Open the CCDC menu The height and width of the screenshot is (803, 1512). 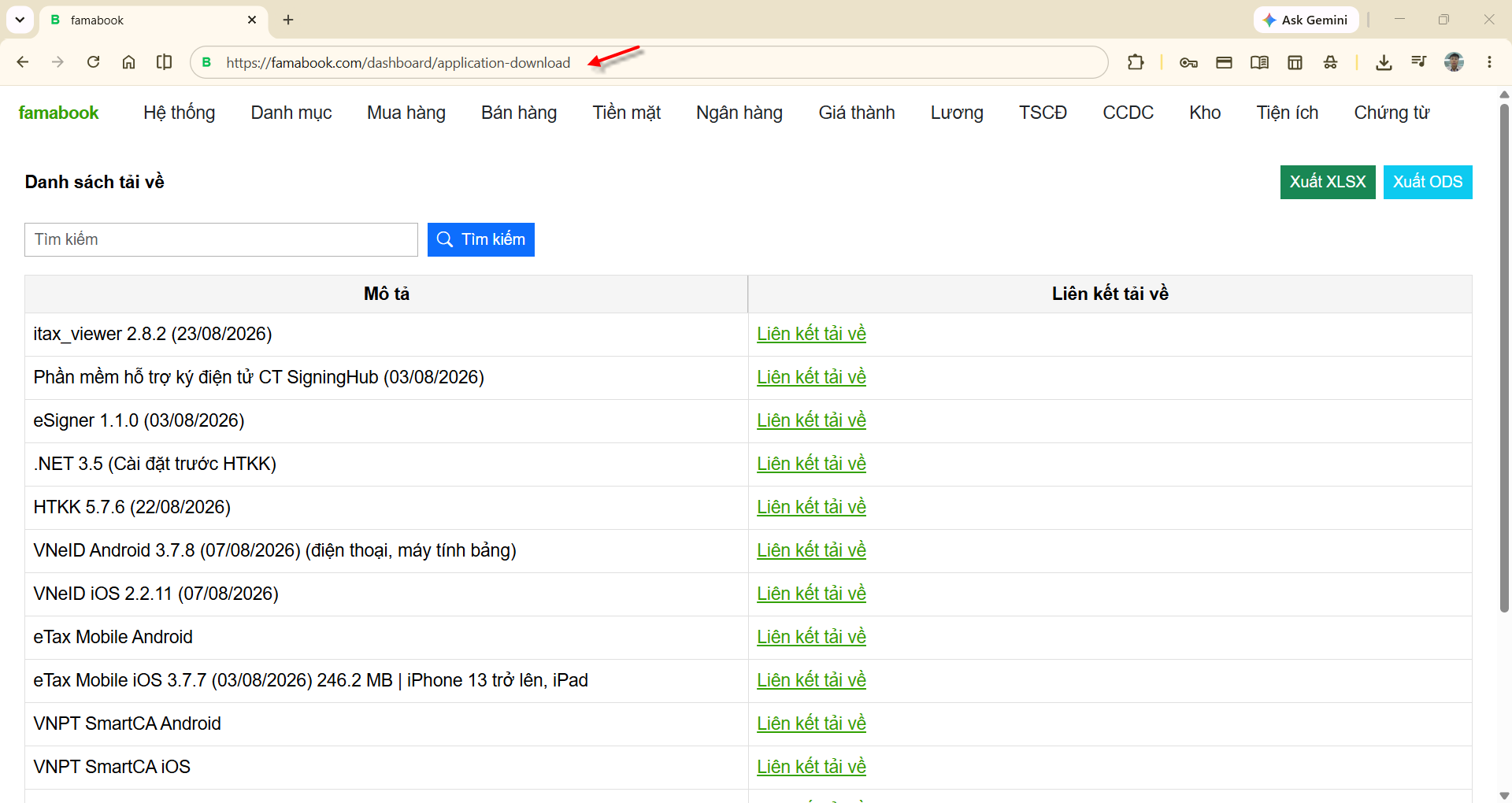[x=1128, y=113]
